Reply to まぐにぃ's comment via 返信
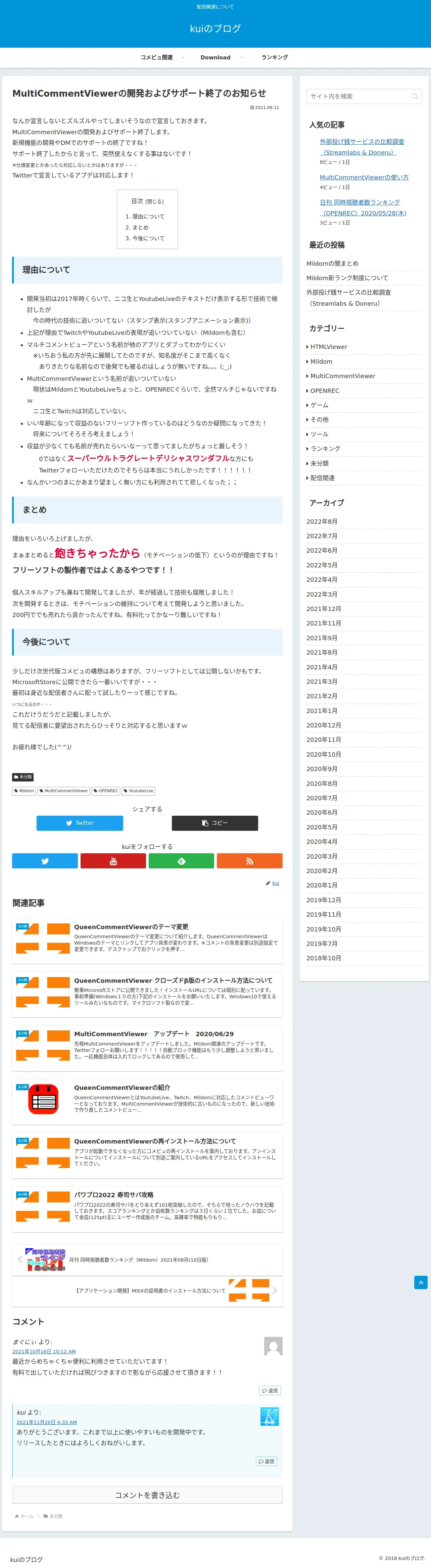Image resolution: width=431 pixels, height=1568 pixels. point(270,1390)
